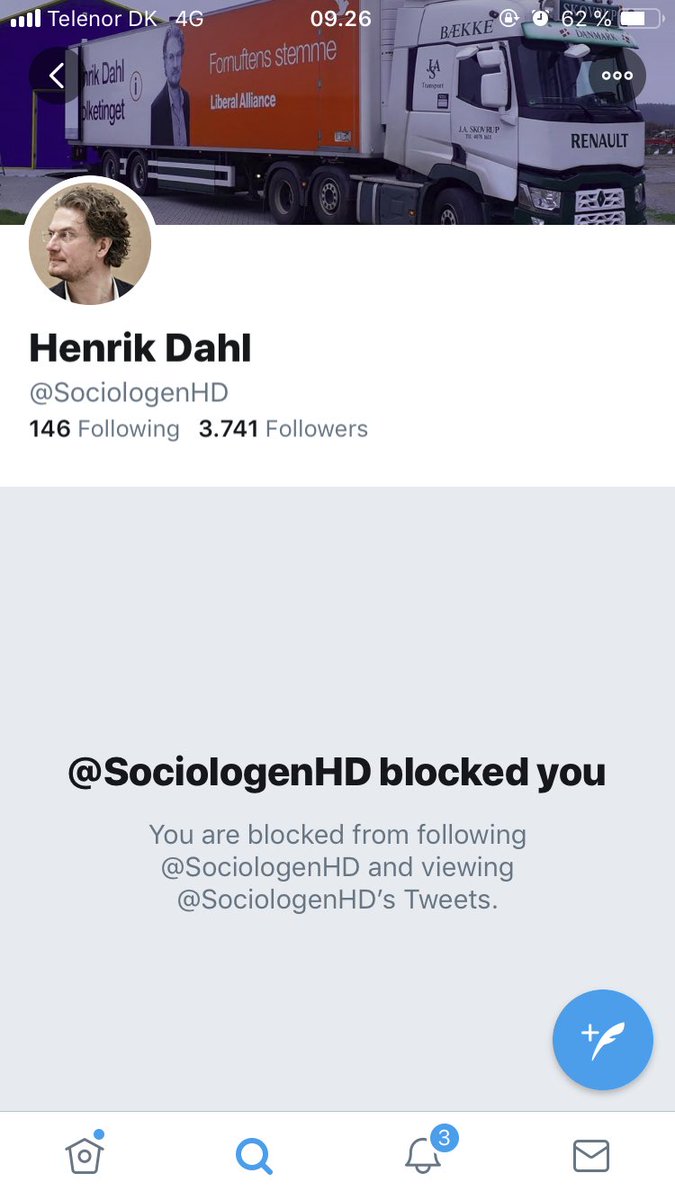The height and width of the screenshot is (1200, 675).
Task: Open the Home tab with the birdhouse icon
Action: tap(84, 1154)
